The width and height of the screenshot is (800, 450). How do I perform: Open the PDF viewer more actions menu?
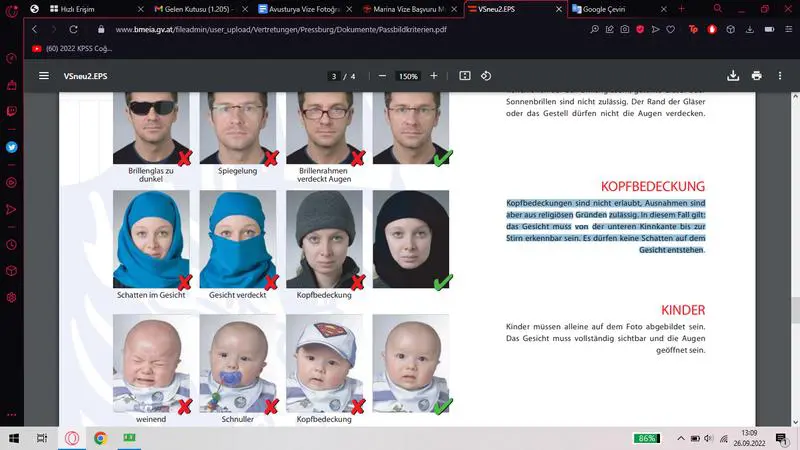pyautogui.click(x=780, y=76)
